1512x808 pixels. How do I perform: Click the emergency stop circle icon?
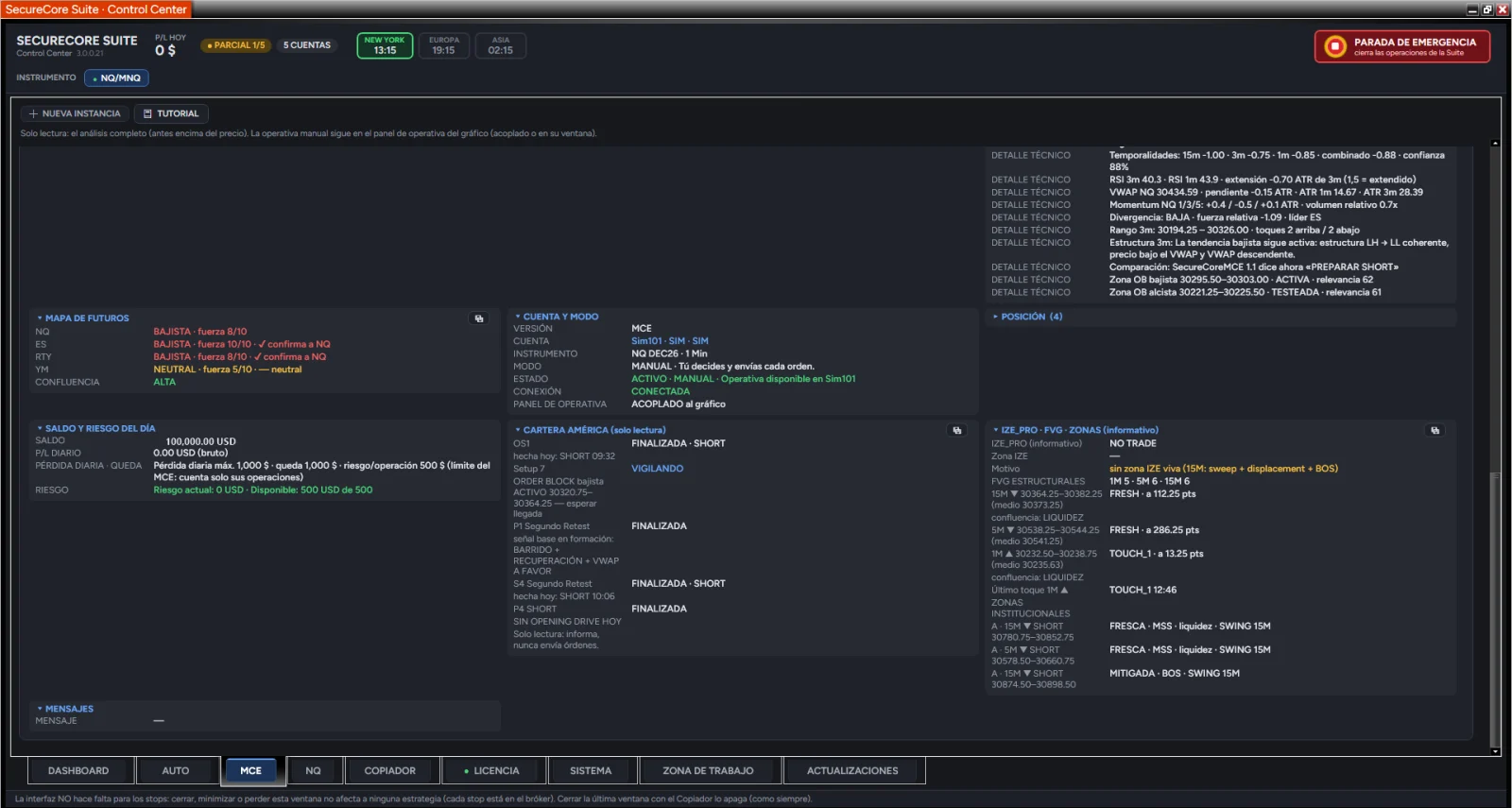point(1334,46)
